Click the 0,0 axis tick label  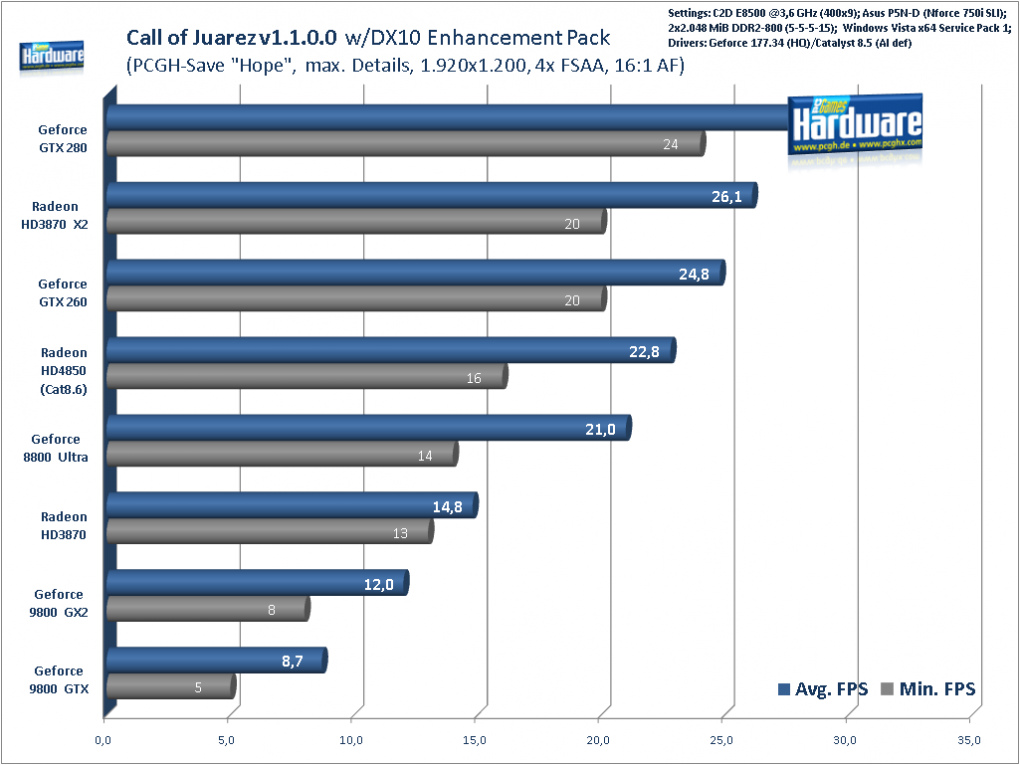pyautogui.click(x=103, y=740)
